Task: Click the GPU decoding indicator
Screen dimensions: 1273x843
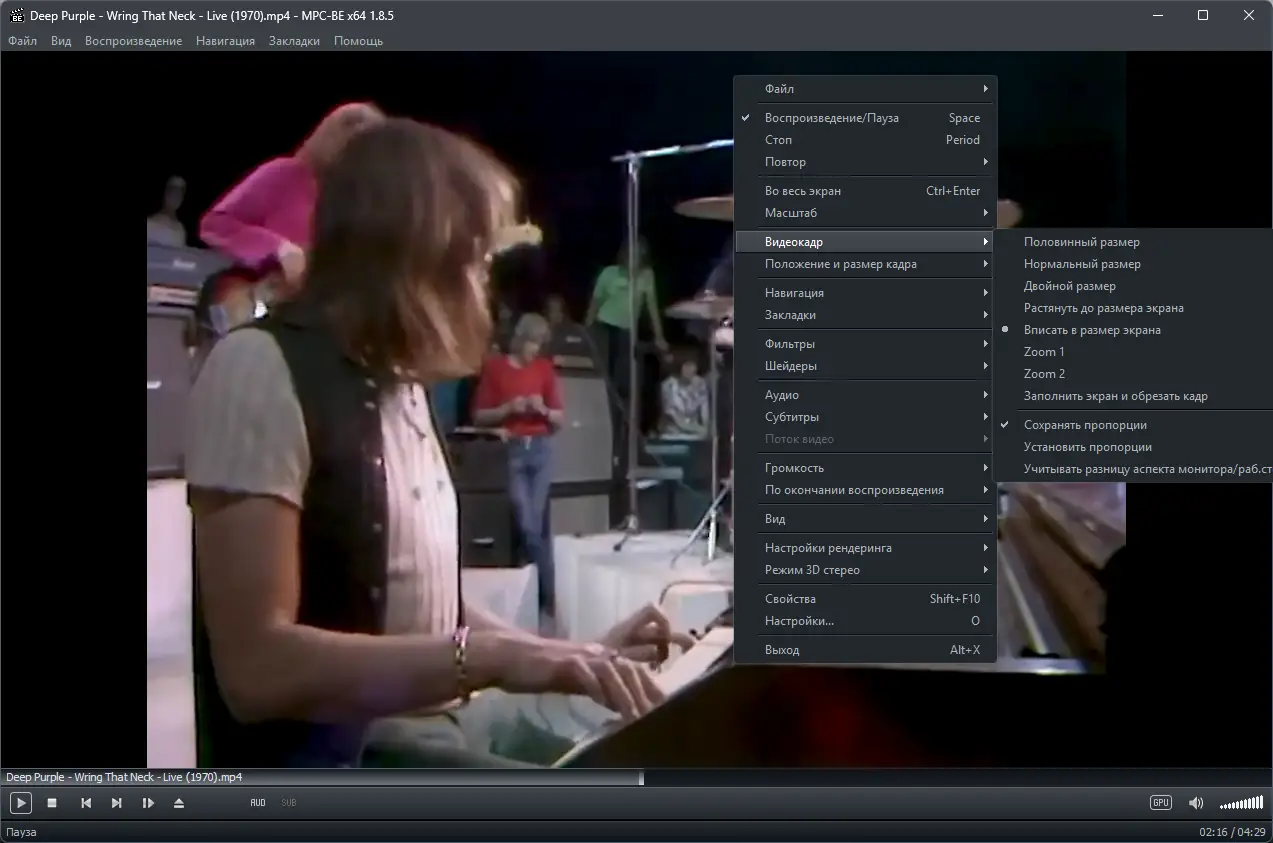Action: 1160,803
